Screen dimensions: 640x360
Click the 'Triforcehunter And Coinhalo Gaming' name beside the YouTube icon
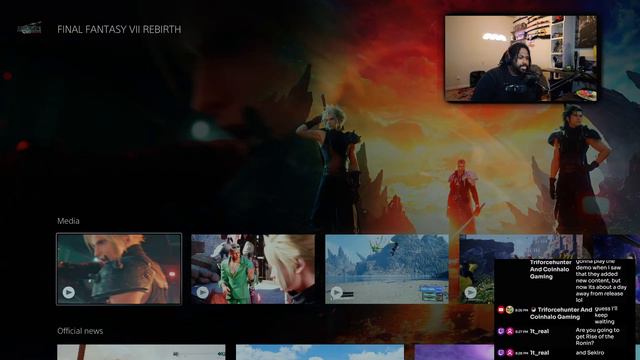561,313
